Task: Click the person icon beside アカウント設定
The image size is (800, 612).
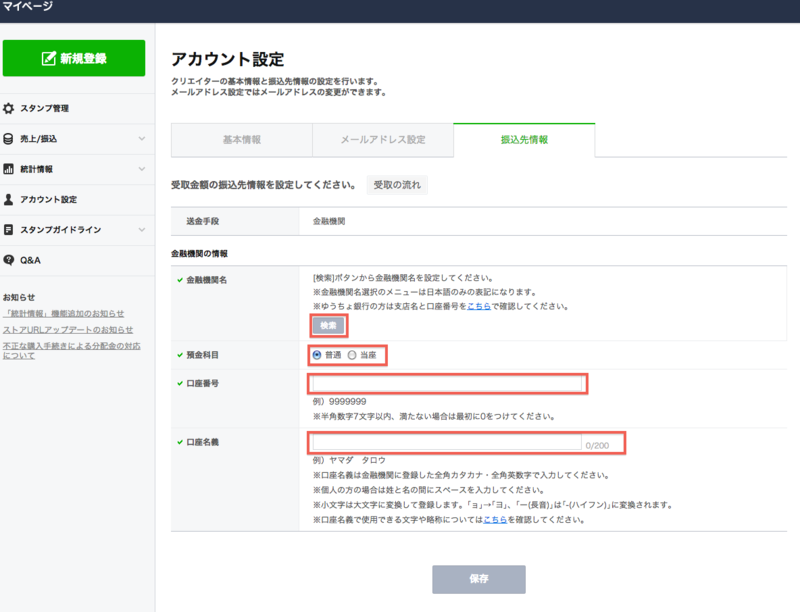Action: tap(8, 199)
